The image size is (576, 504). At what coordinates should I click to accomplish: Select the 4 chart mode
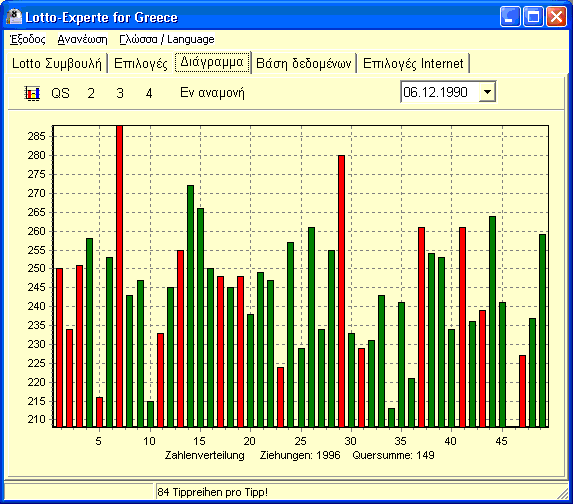click(x=149, y=93)
